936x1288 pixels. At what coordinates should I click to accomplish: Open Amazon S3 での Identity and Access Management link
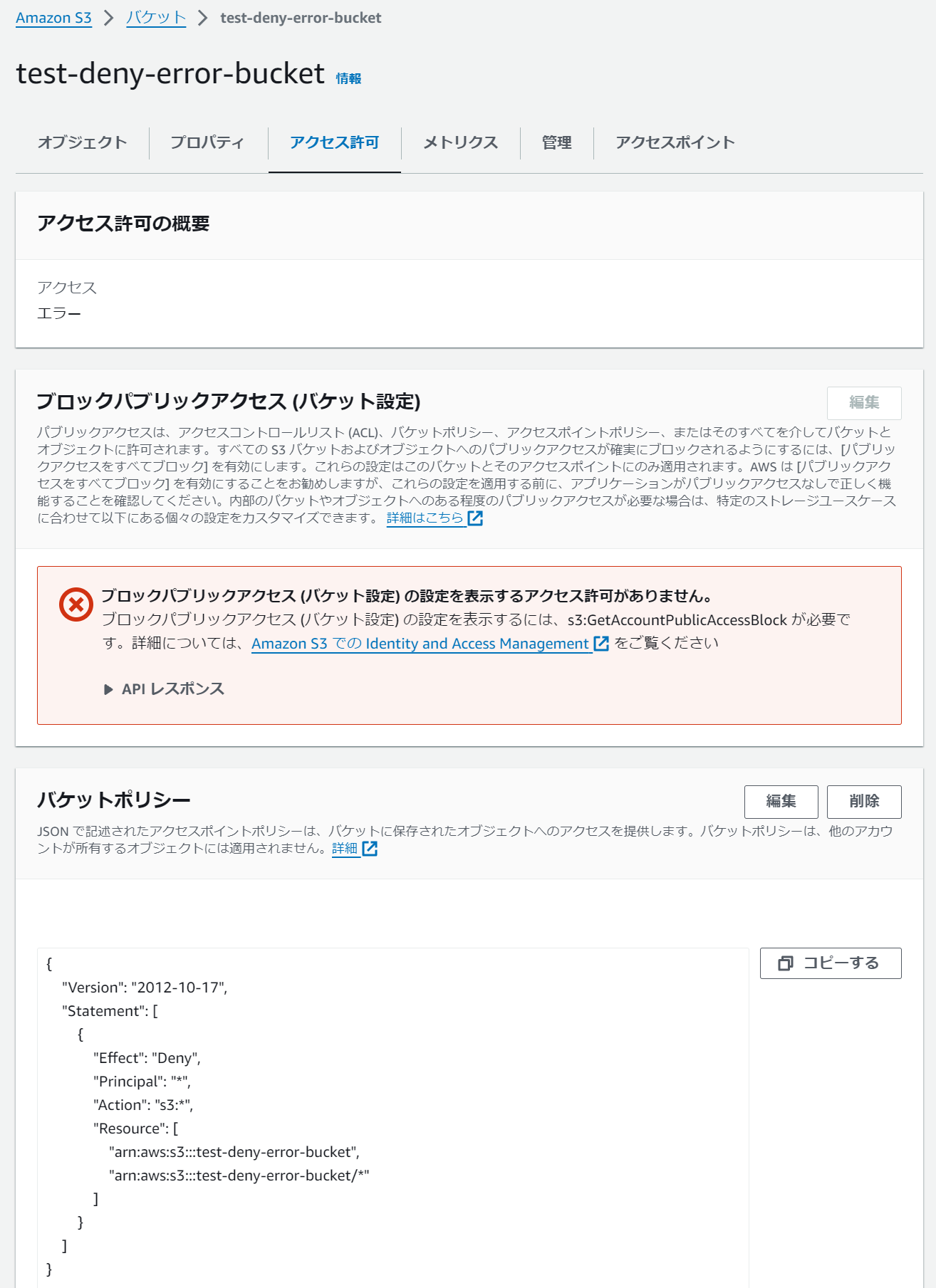(420, 644)
